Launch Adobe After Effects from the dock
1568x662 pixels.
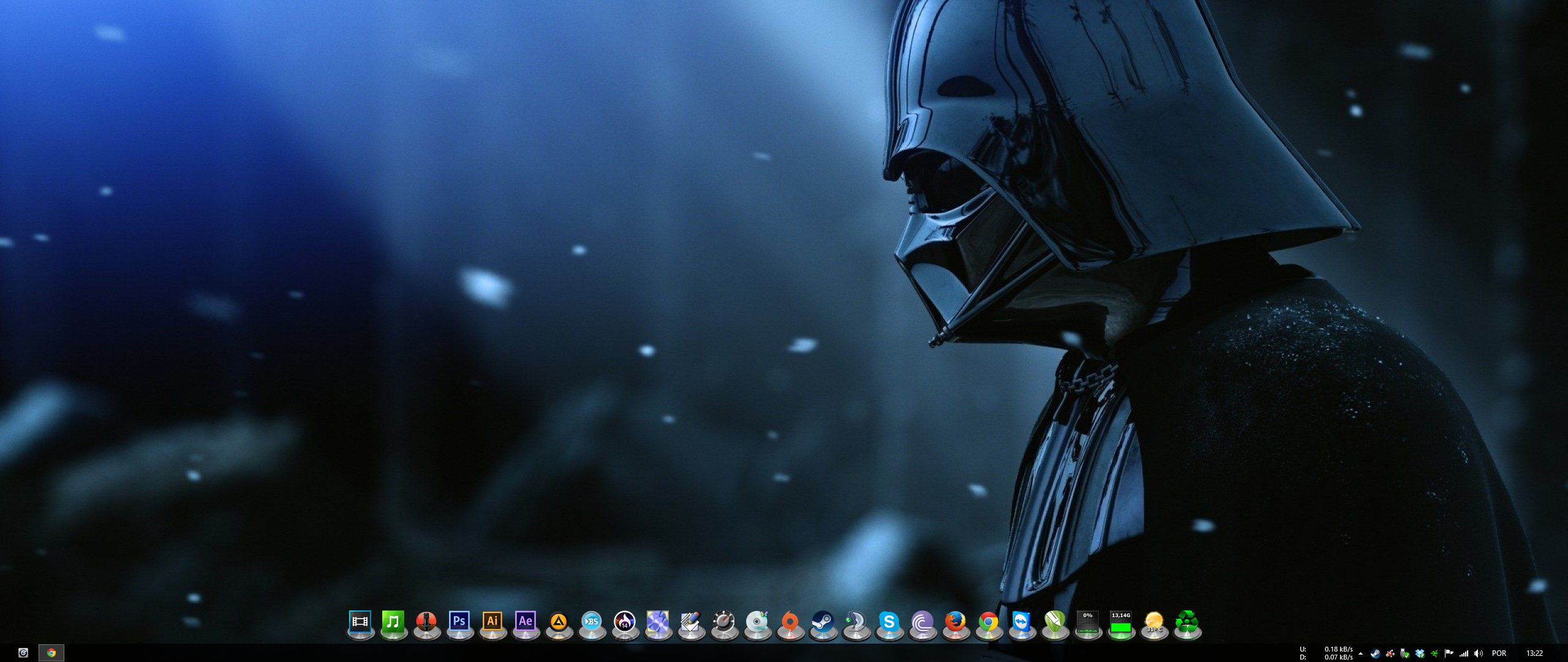(526, 622)
